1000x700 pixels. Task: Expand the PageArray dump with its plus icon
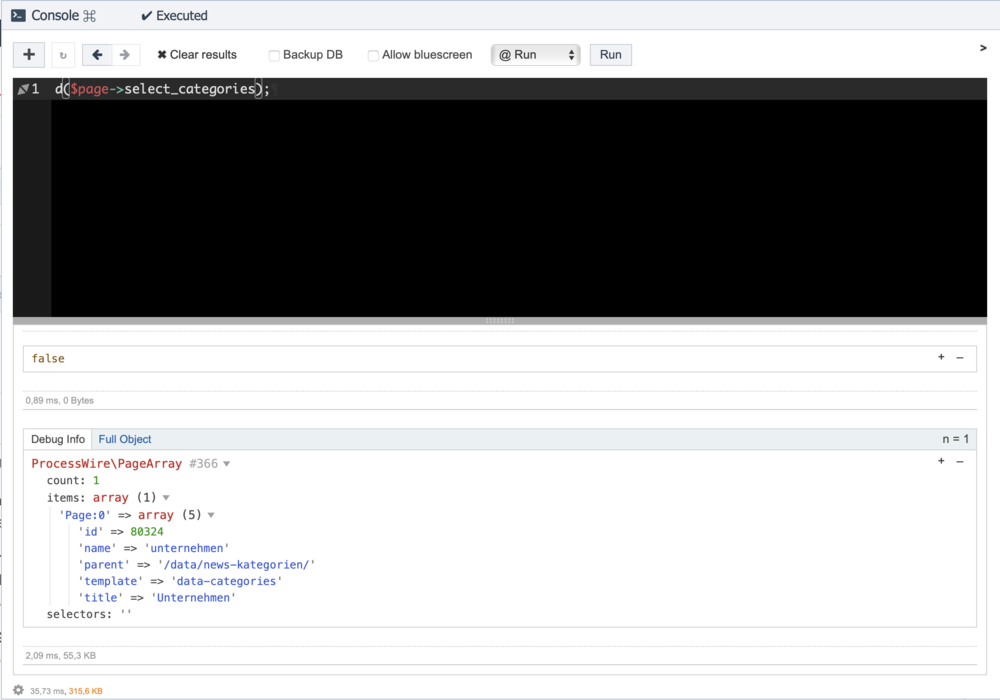click(x=941, y=461)
